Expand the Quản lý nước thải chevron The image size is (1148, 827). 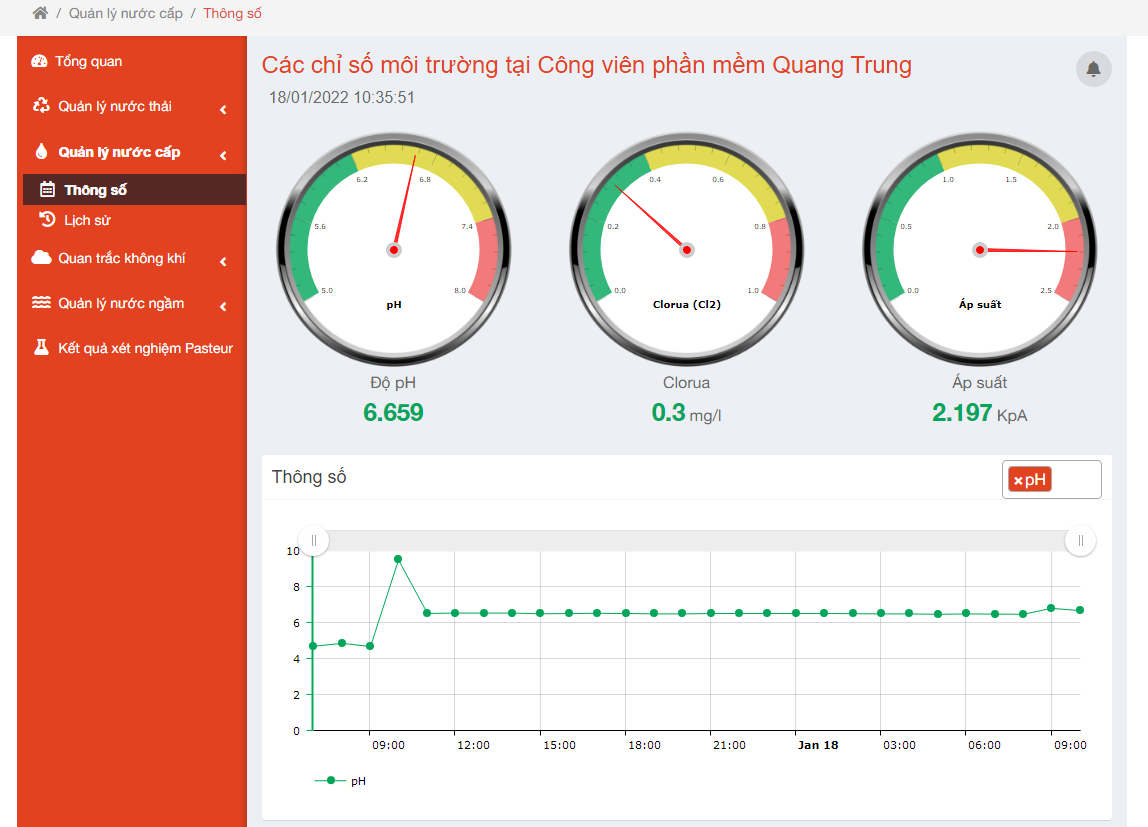tap(223, 110)
